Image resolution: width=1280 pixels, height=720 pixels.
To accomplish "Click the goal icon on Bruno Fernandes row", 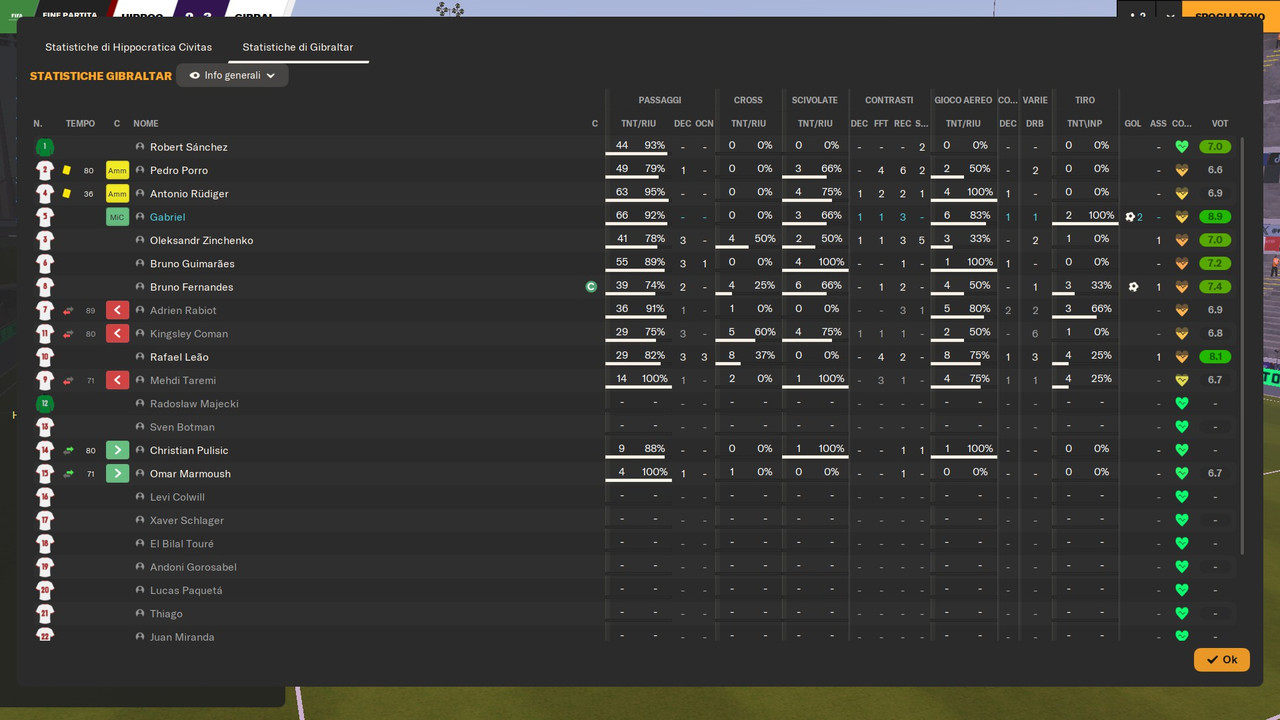I will tap(1133, 287).
